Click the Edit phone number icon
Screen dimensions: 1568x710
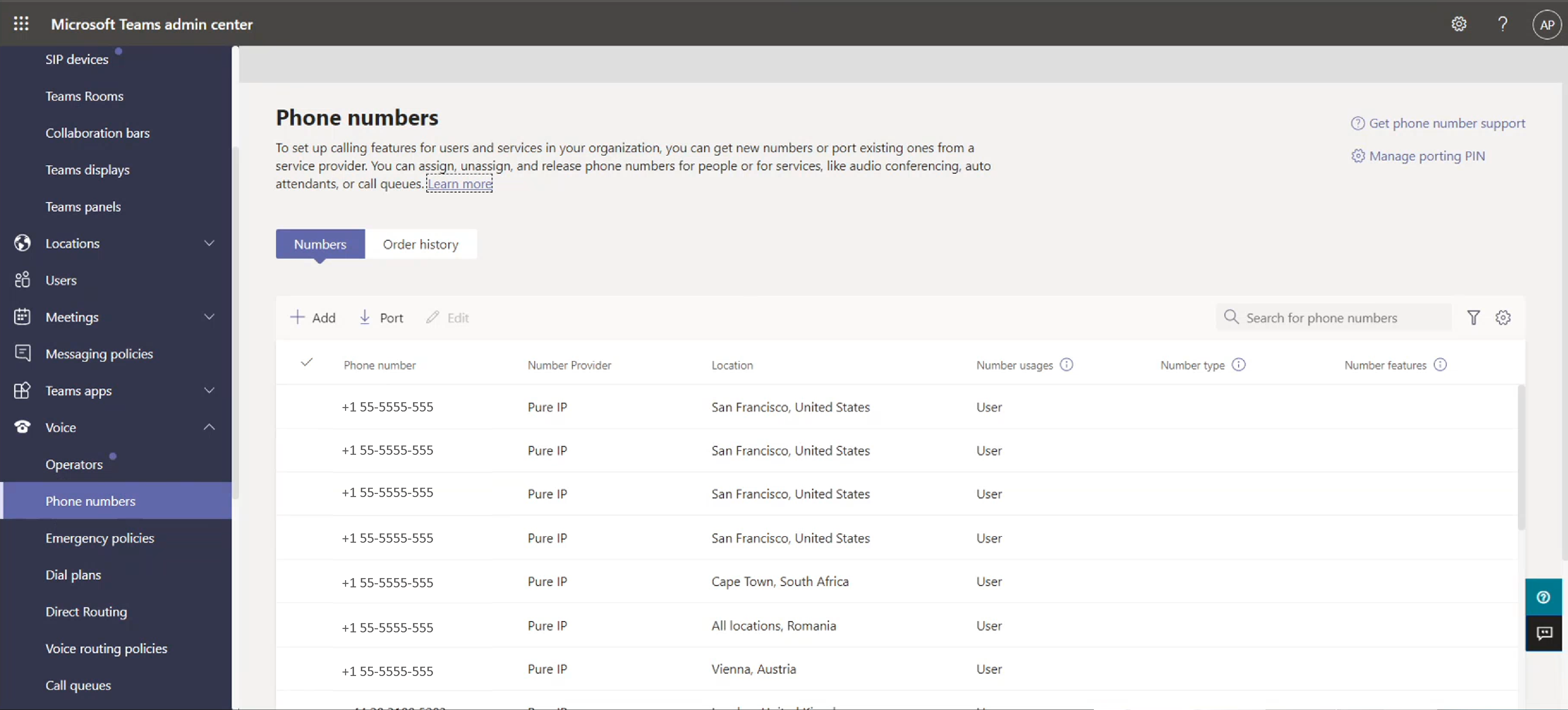tap(432, 317)
